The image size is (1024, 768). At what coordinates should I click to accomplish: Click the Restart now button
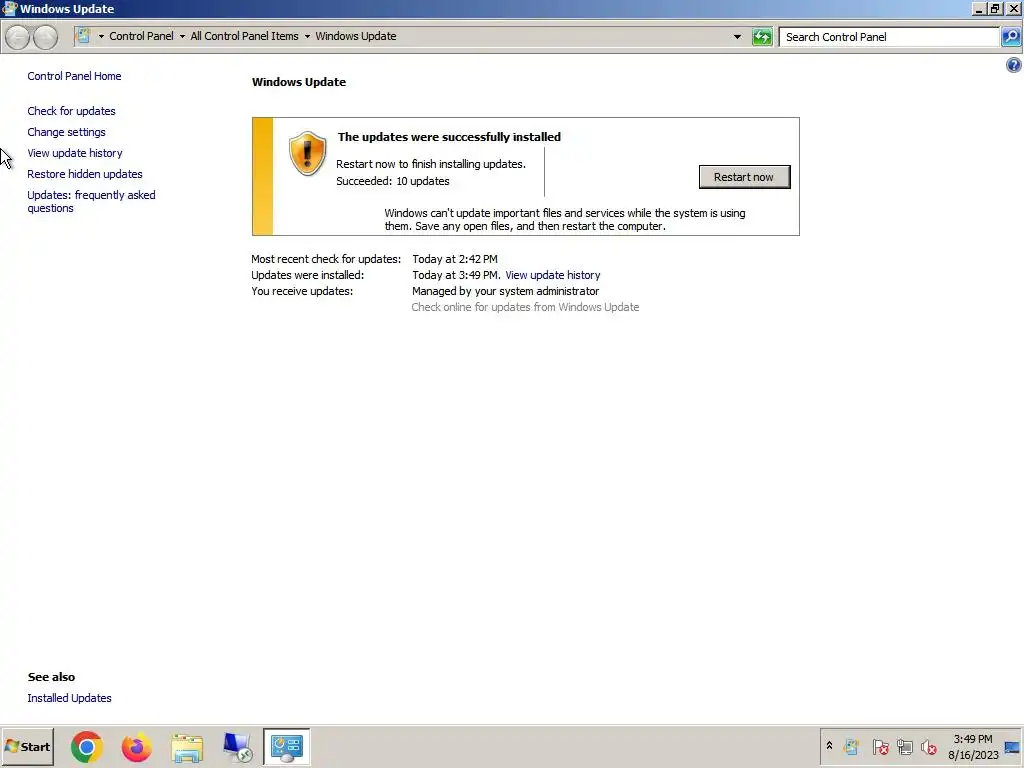(x=744, y=177)
